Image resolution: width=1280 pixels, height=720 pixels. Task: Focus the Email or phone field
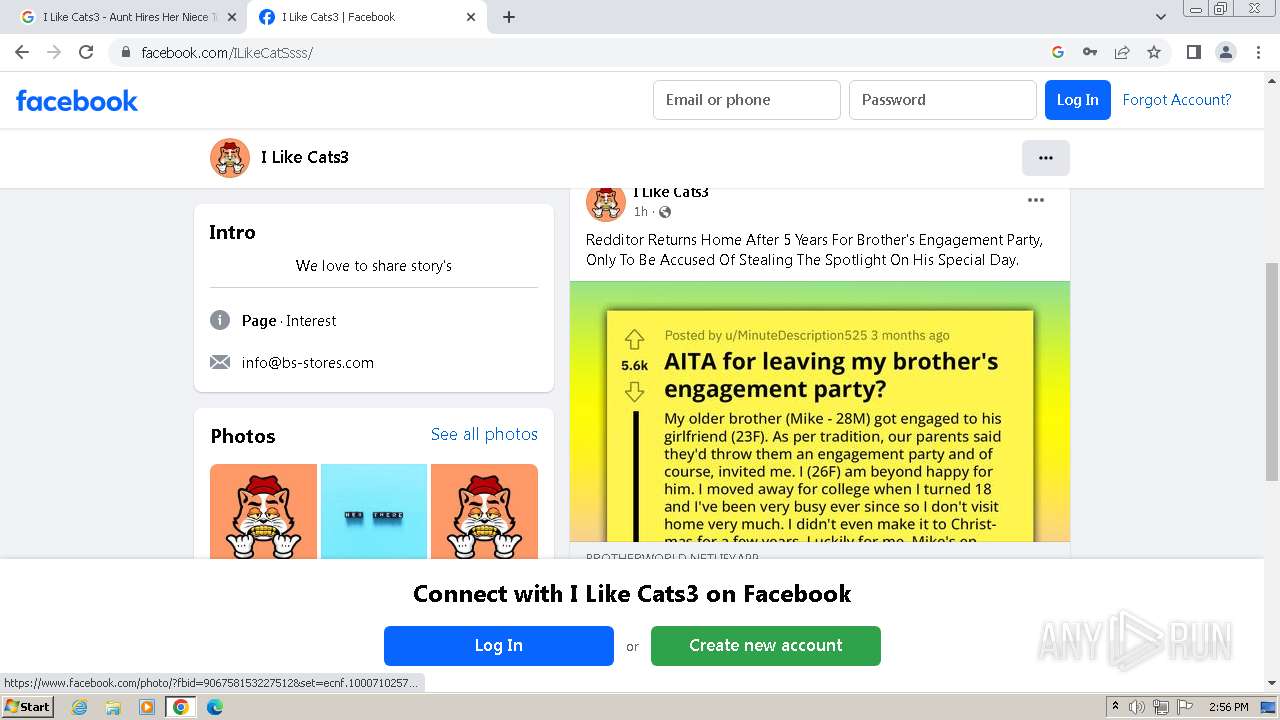[x=747, y=100]
